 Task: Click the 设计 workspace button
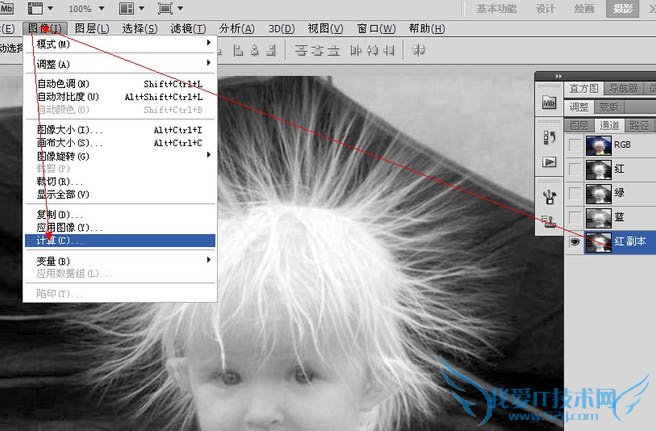click(x=545, y=9)
